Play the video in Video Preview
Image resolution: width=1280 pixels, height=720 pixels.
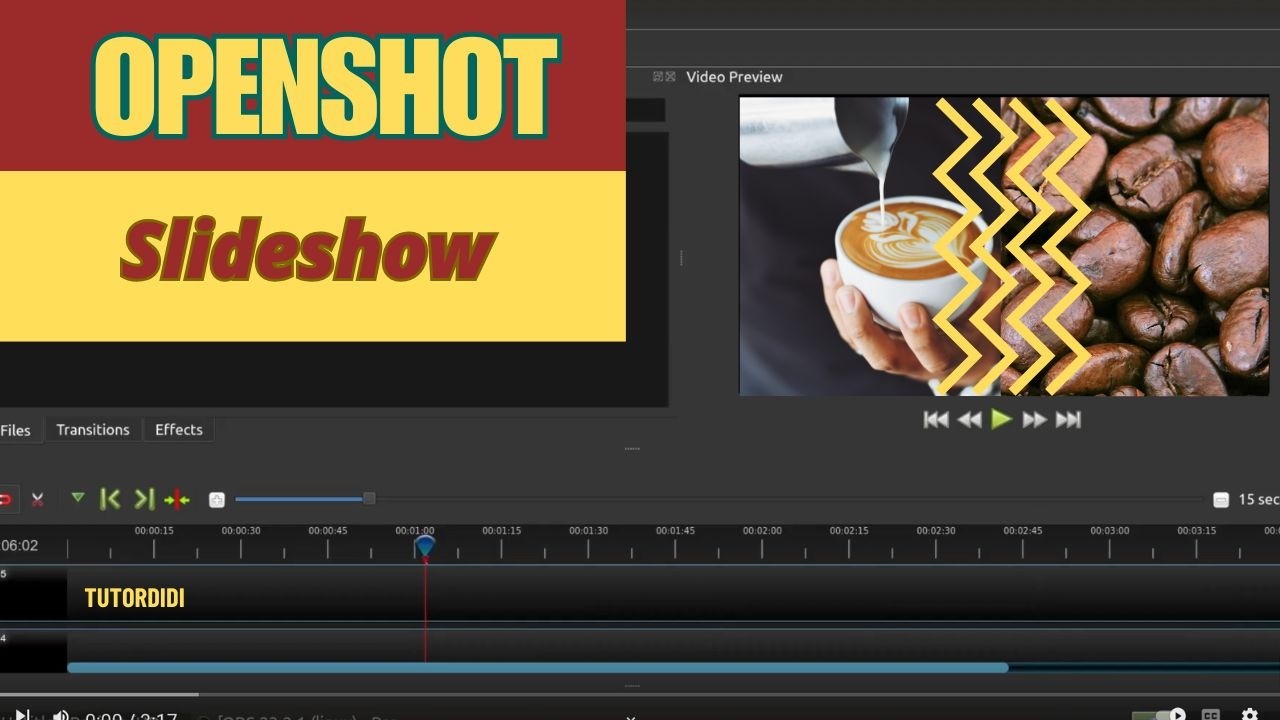(x=1001, y=420)
